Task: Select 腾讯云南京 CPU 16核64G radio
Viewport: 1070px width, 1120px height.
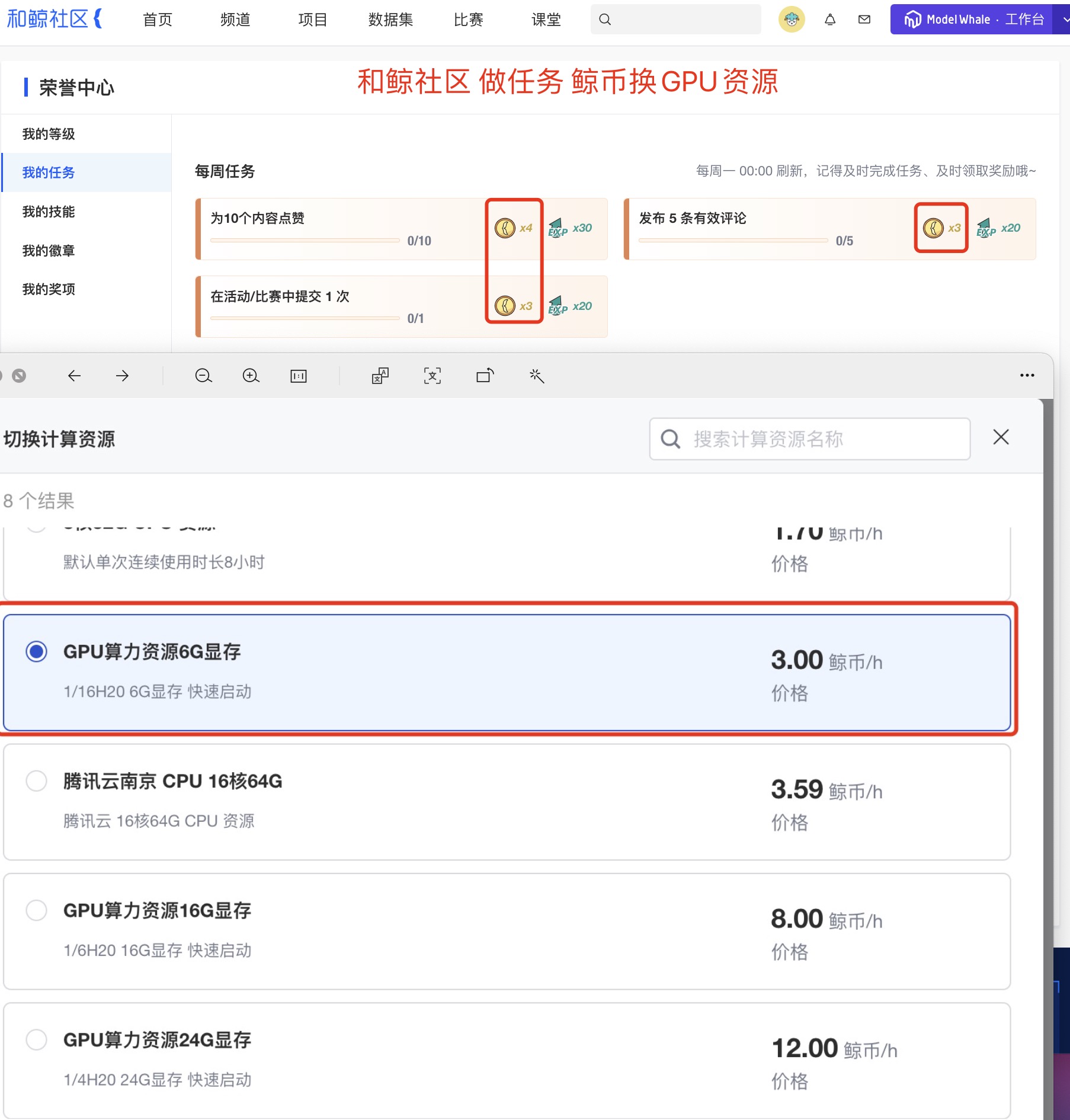Action: point(36,781)
